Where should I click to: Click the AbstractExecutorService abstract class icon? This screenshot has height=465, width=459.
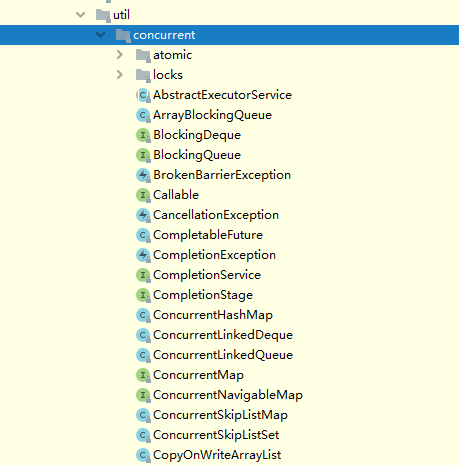(143, 95)
